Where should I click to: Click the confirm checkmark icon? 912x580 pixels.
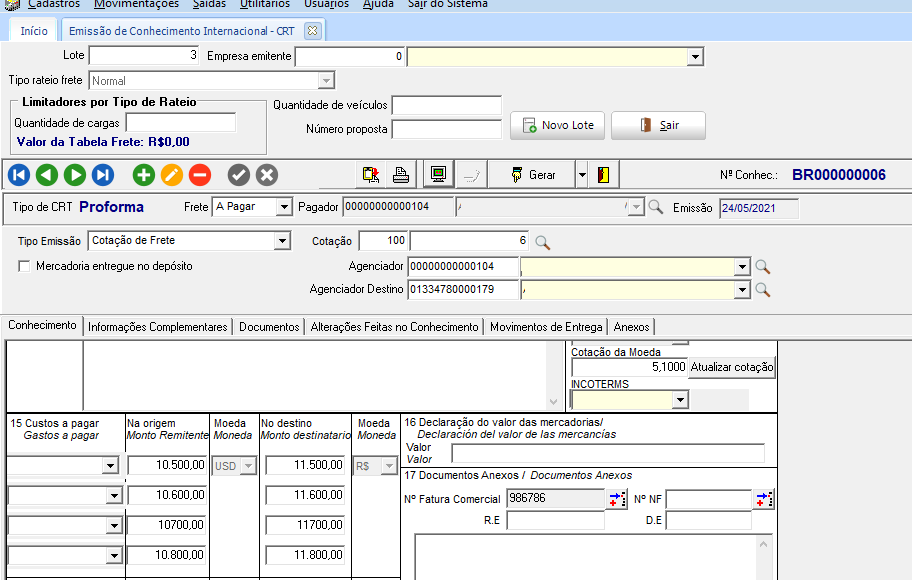238,175
